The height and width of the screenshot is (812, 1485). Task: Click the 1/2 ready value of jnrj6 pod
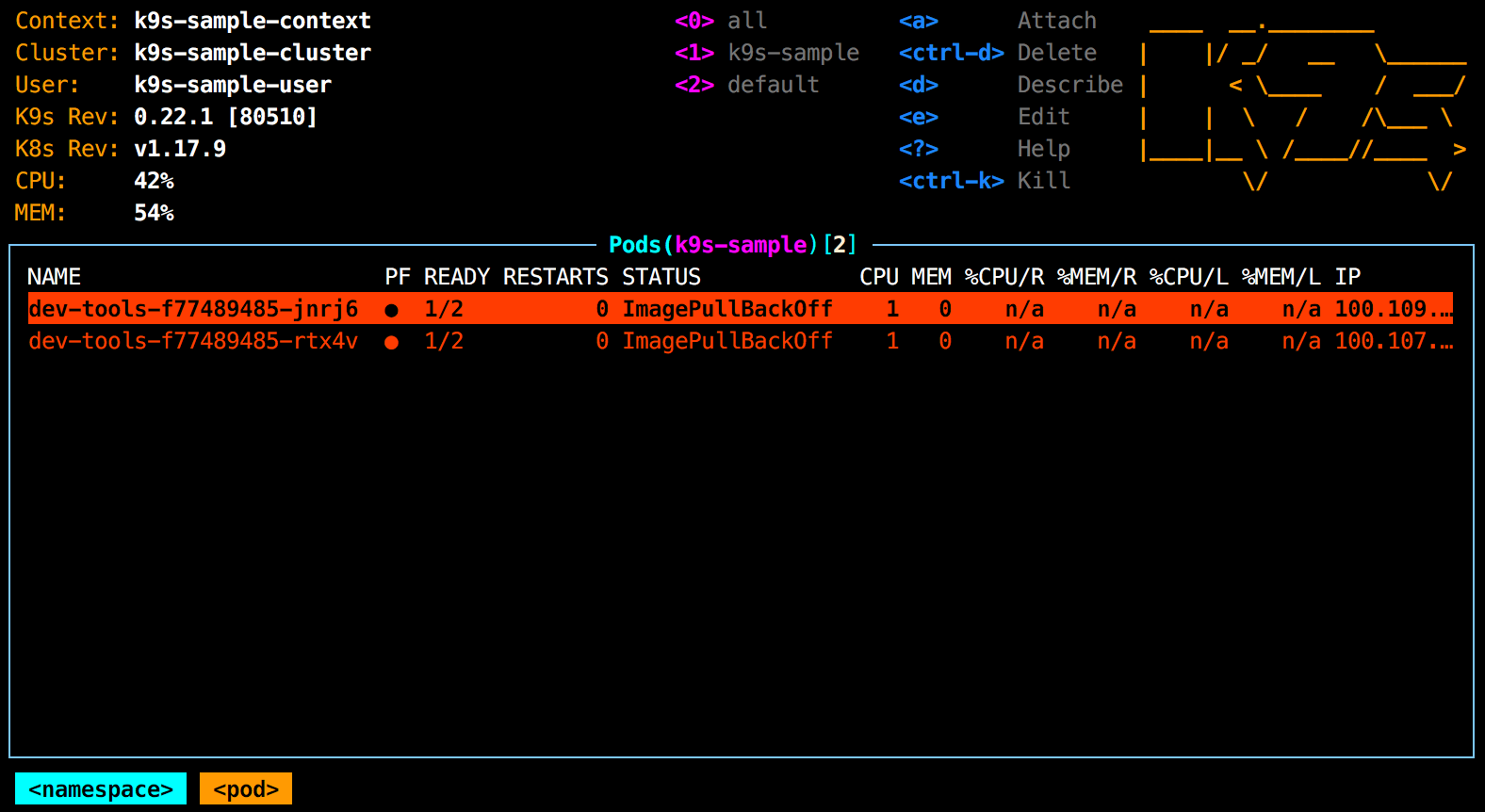pyautogui.click(x=444, y=309)
